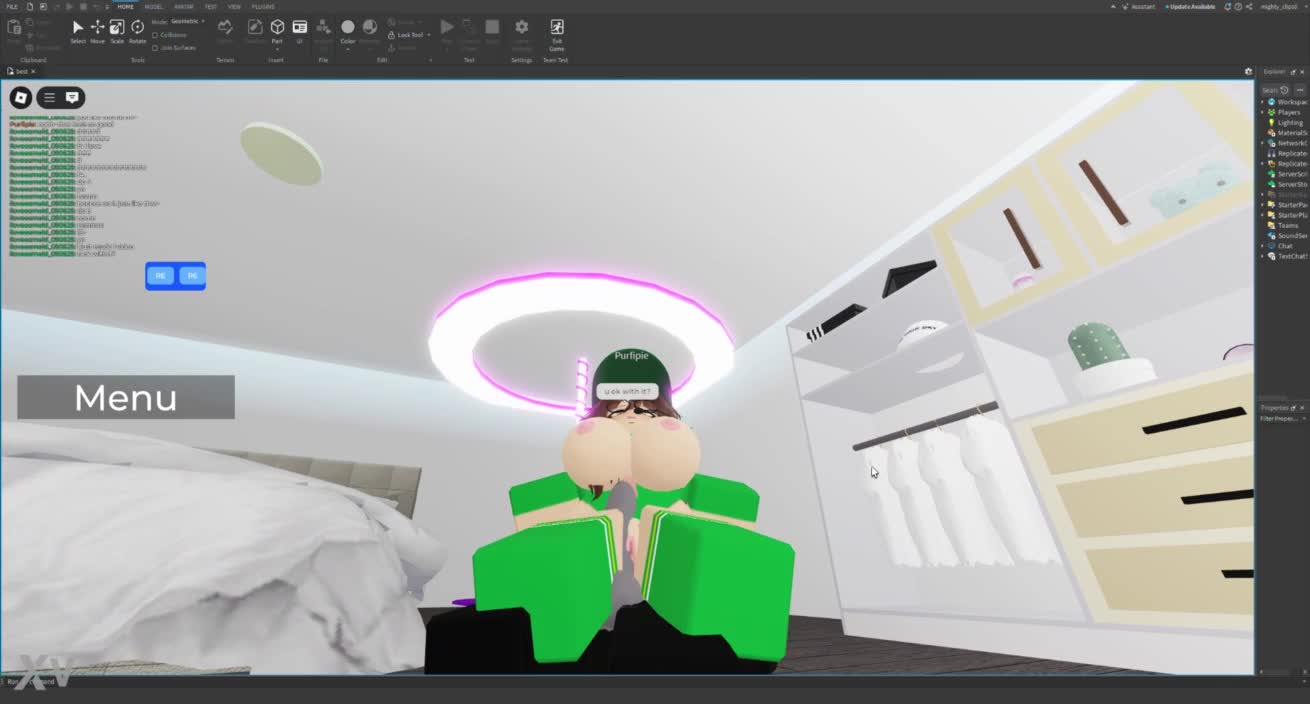Toggle the in-game chat bubble icon
The image size is (1310, 704).
(x=72, y=97)
